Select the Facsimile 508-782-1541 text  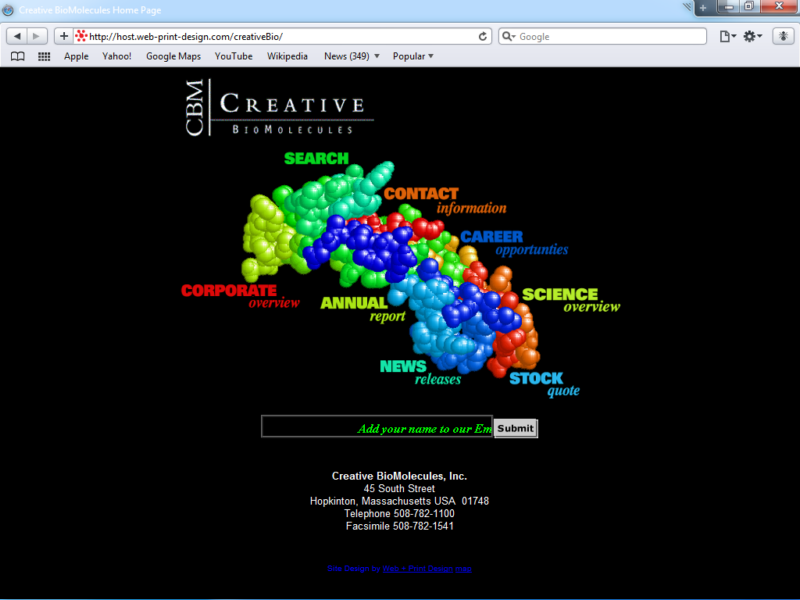pos(399,526)
